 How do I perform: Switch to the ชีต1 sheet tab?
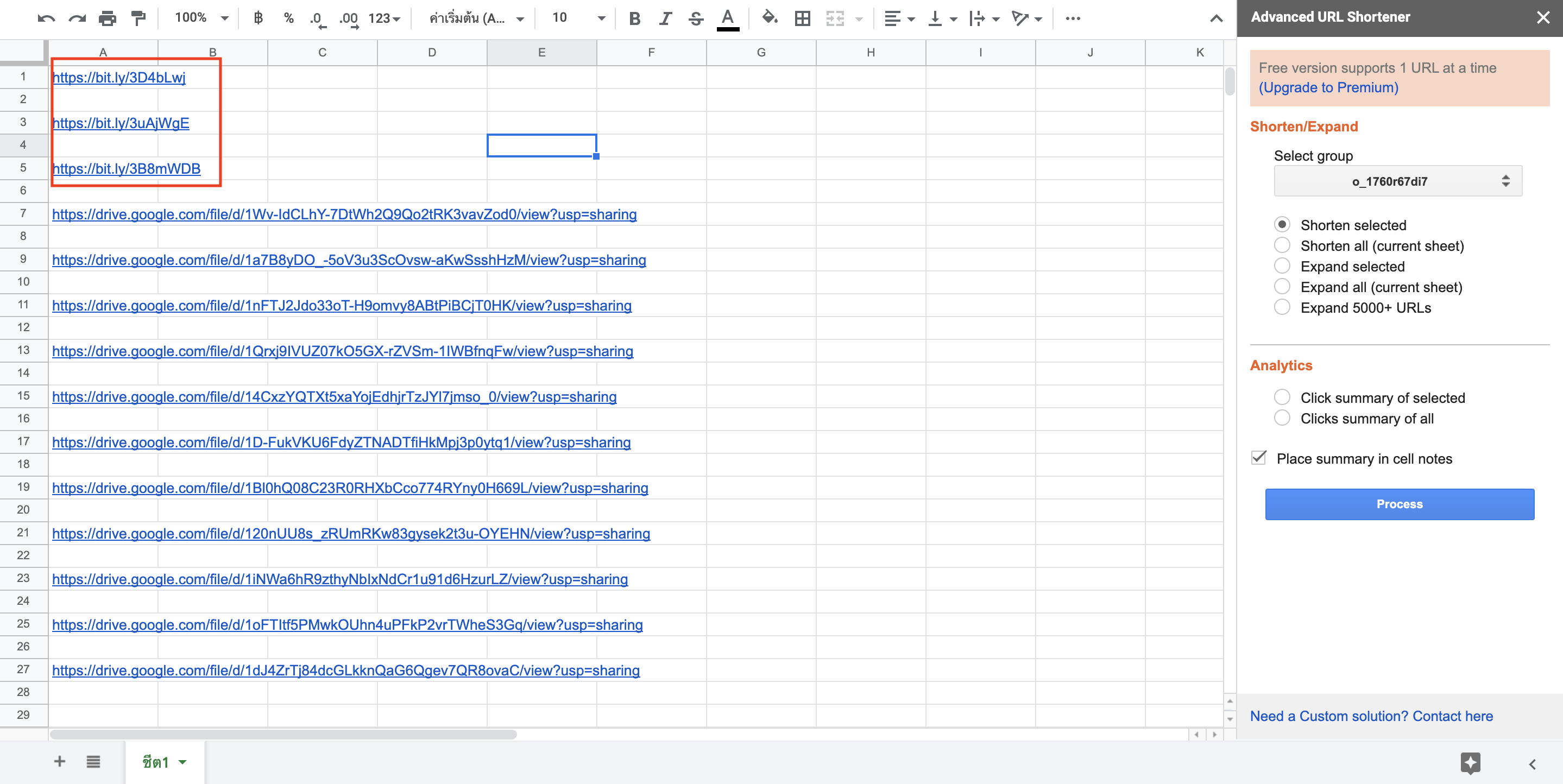pos(156,762)
